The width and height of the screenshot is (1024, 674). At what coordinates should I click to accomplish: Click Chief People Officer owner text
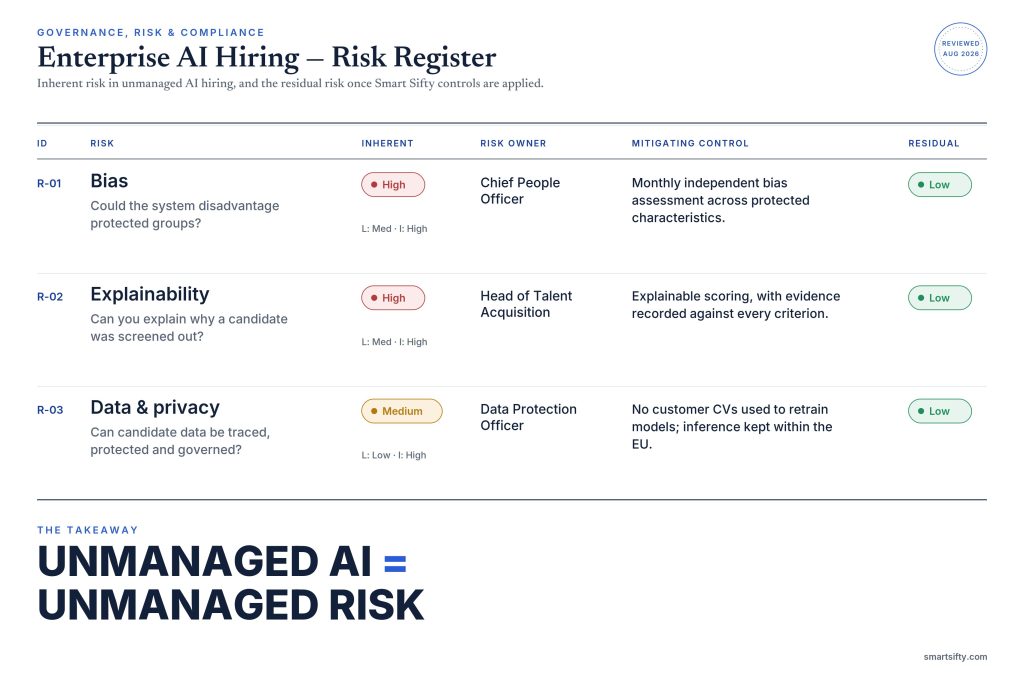click(x=520, y=191)
